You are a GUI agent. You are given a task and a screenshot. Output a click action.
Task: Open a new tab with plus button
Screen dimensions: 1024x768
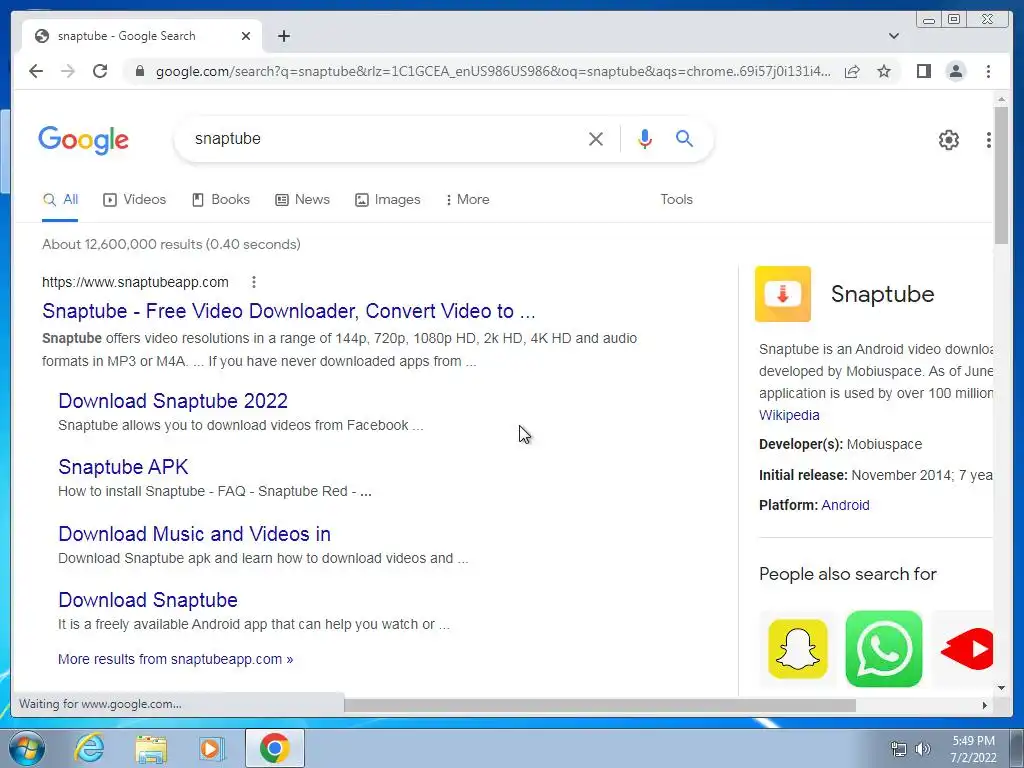click(x=283, y=36)
